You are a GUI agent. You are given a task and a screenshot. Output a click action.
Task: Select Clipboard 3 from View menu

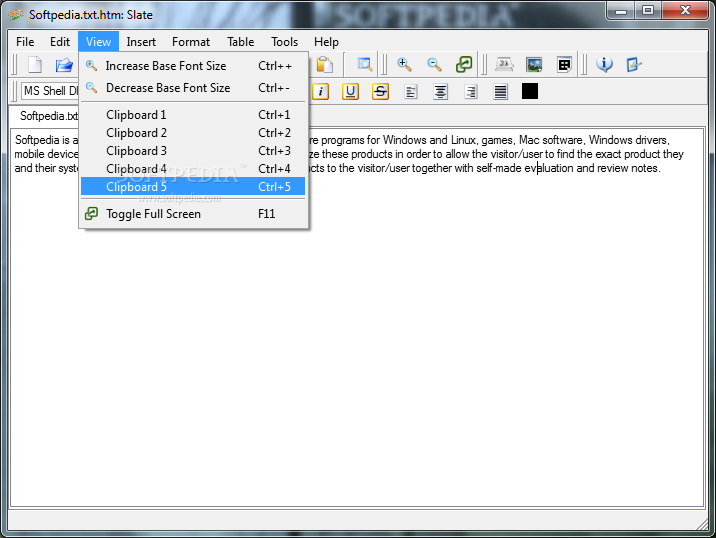coord(193,151)
